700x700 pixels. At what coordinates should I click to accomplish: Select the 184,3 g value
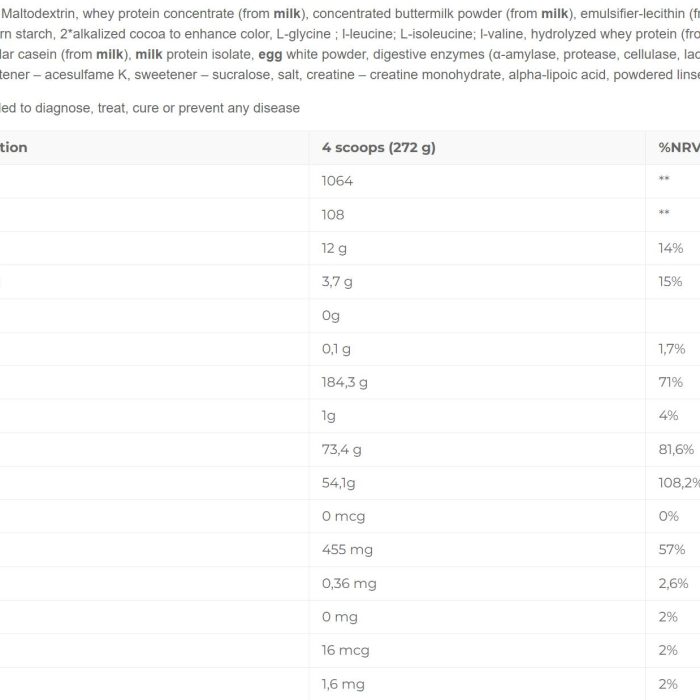coord(344,383)
